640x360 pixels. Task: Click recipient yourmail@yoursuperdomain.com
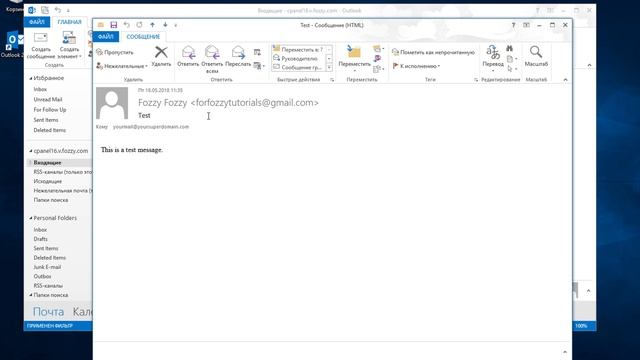pos(151,127)
